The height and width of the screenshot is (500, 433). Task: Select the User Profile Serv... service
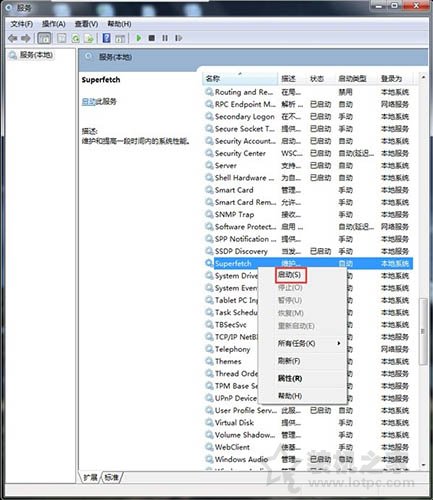point(308,410)
